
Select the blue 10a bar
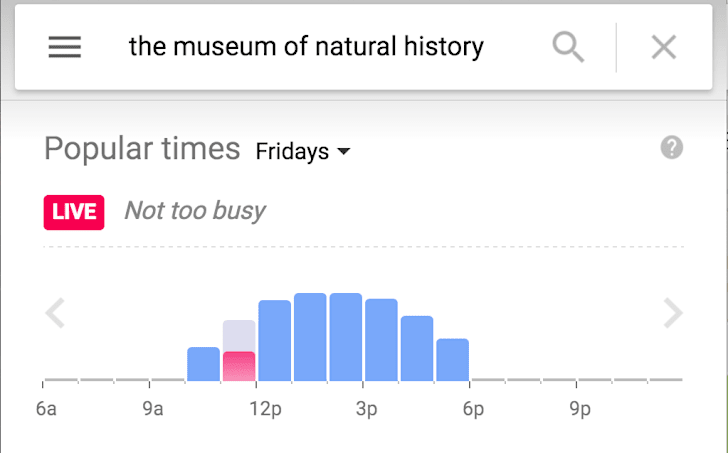[203, 364]
